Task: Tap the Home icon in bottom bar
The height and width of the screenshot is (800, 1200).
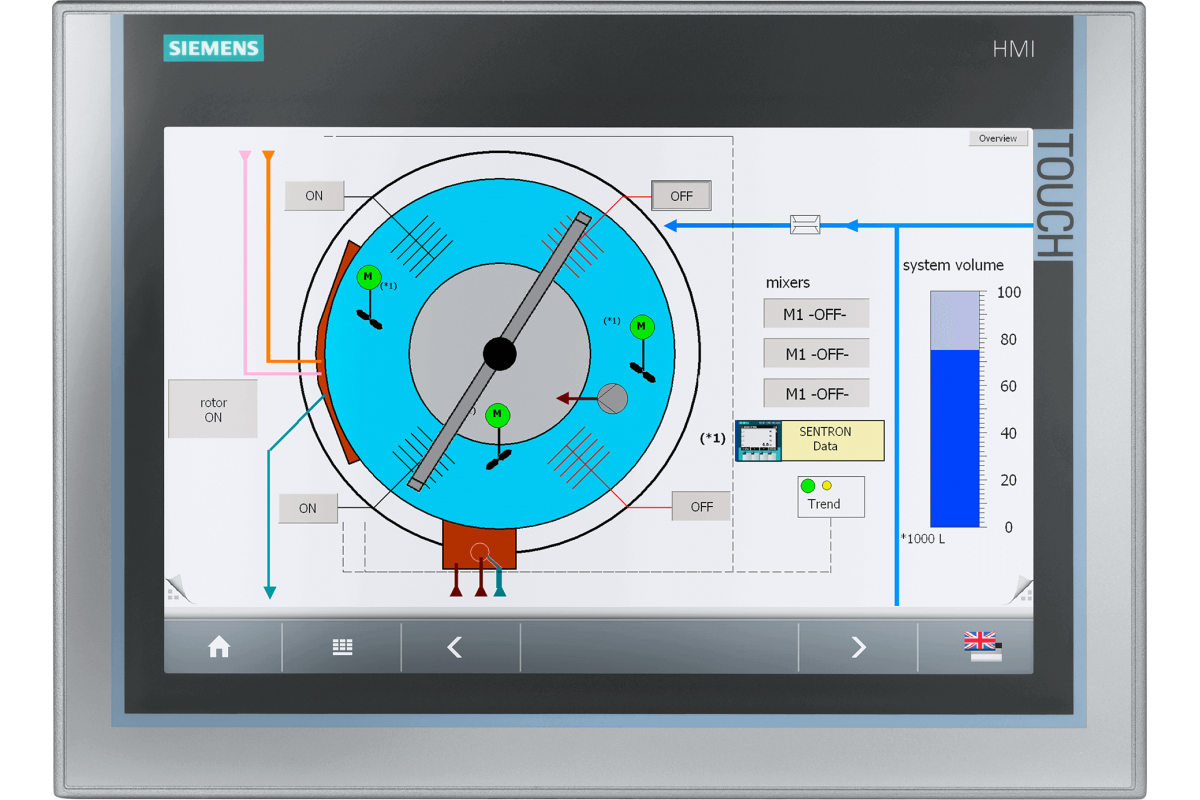Action: click(219, 648)
